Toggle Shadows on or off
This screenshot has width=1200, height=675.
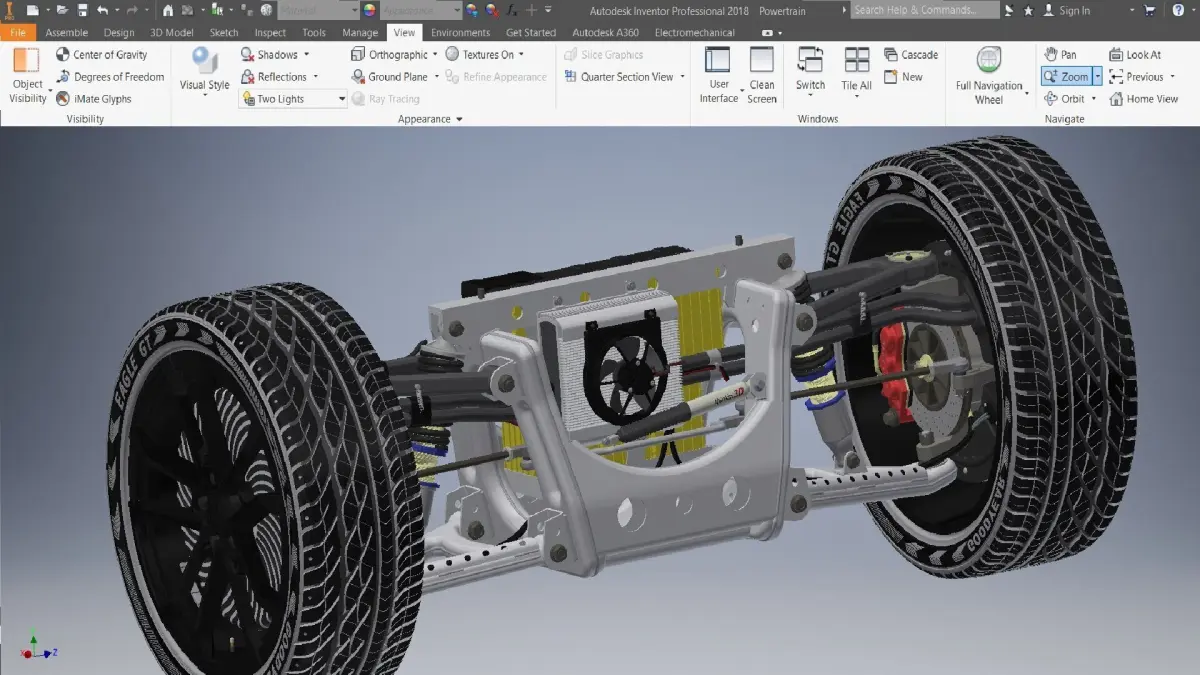(269, 55)
